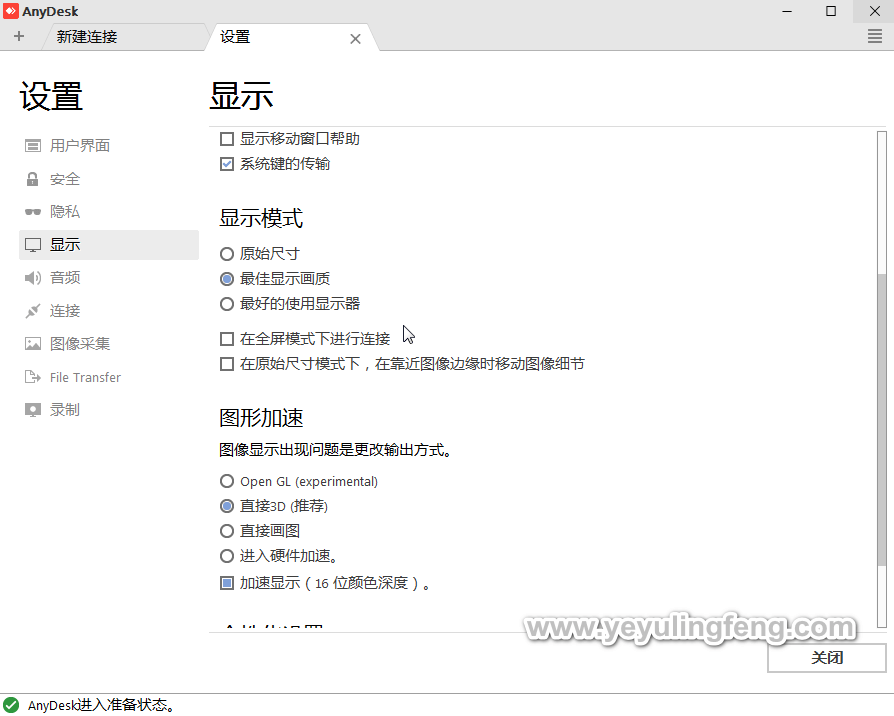Click the 显示 monitor icon in sidebar
This screenshot has height=716, width=894.
(x=32, y=245)
